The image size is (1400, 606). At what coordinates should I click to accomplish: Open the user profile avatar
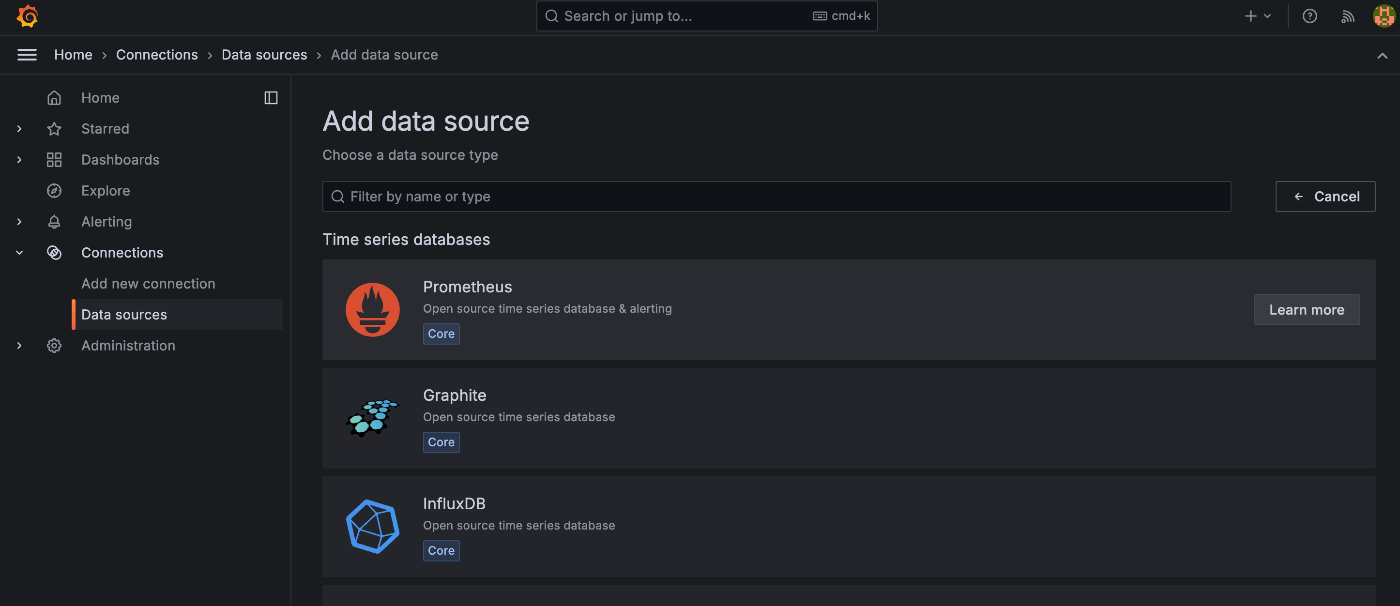coord(1384,16)
